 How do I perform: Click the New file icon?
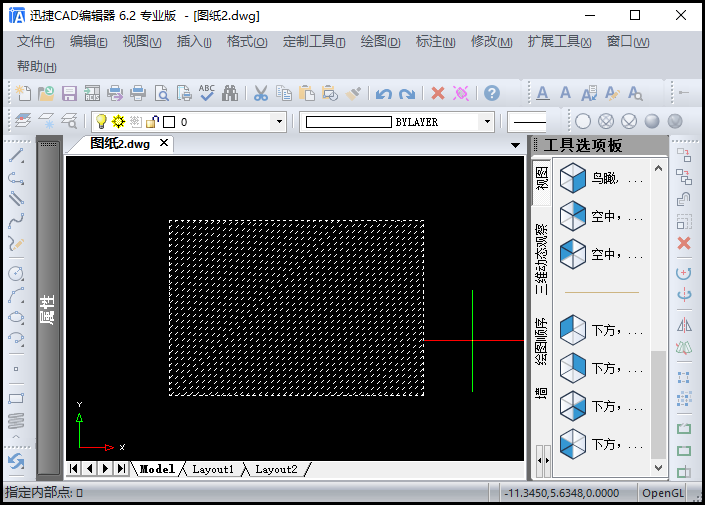tap(23, 93)
